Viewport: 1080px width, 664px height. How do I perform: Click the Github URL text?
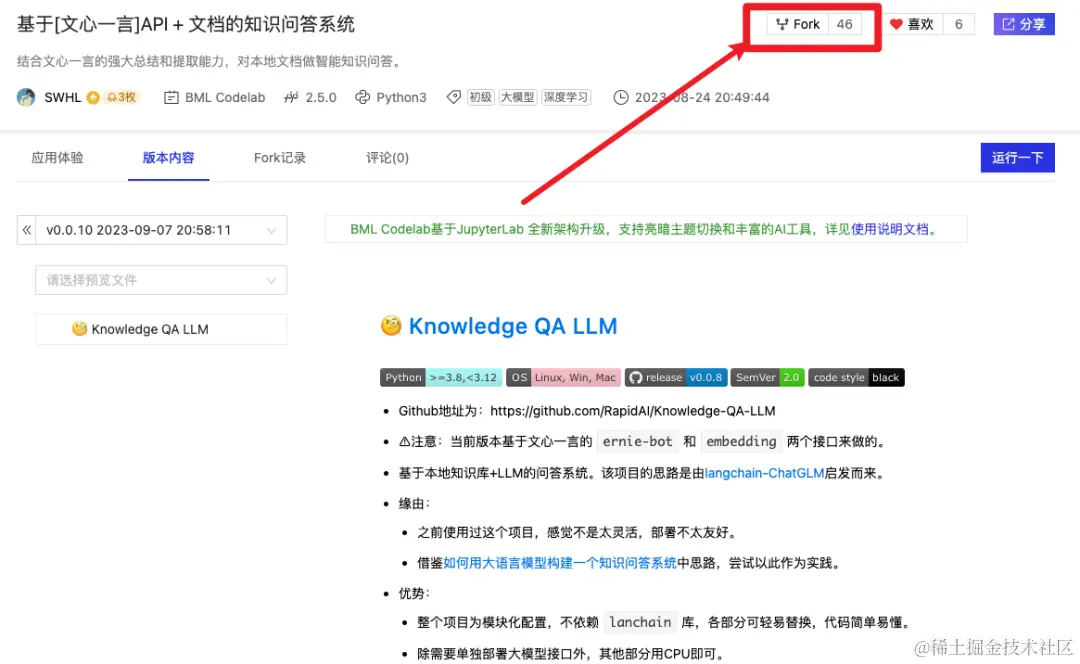click(x=632, y=411)
